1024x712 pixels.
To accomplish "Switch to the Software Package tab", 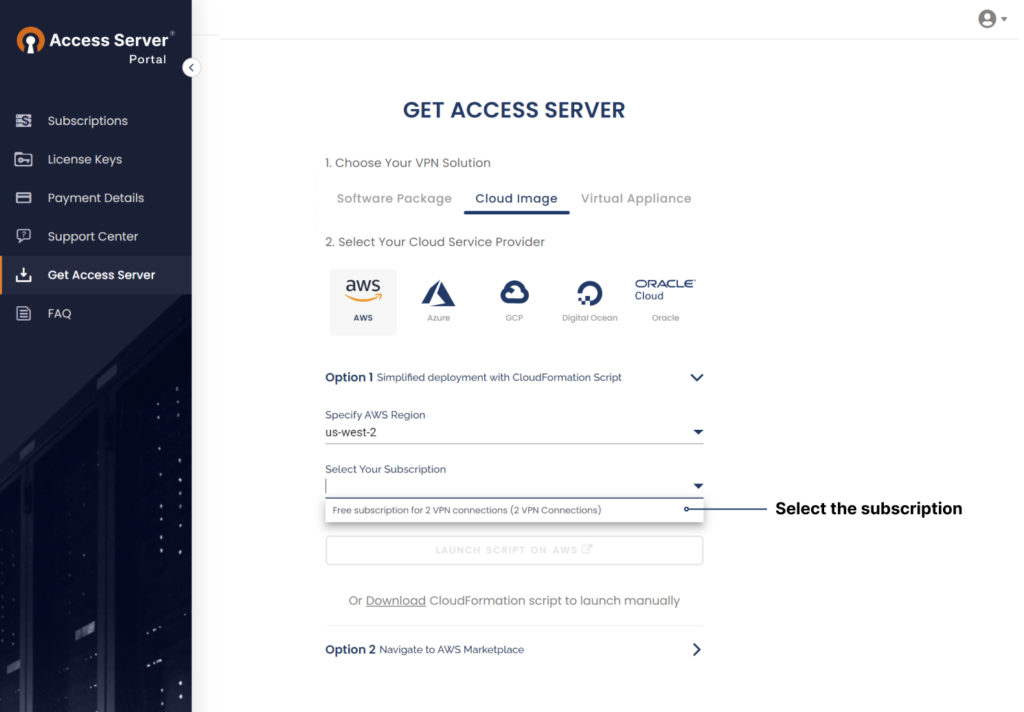I will click(x=394, y=199).
